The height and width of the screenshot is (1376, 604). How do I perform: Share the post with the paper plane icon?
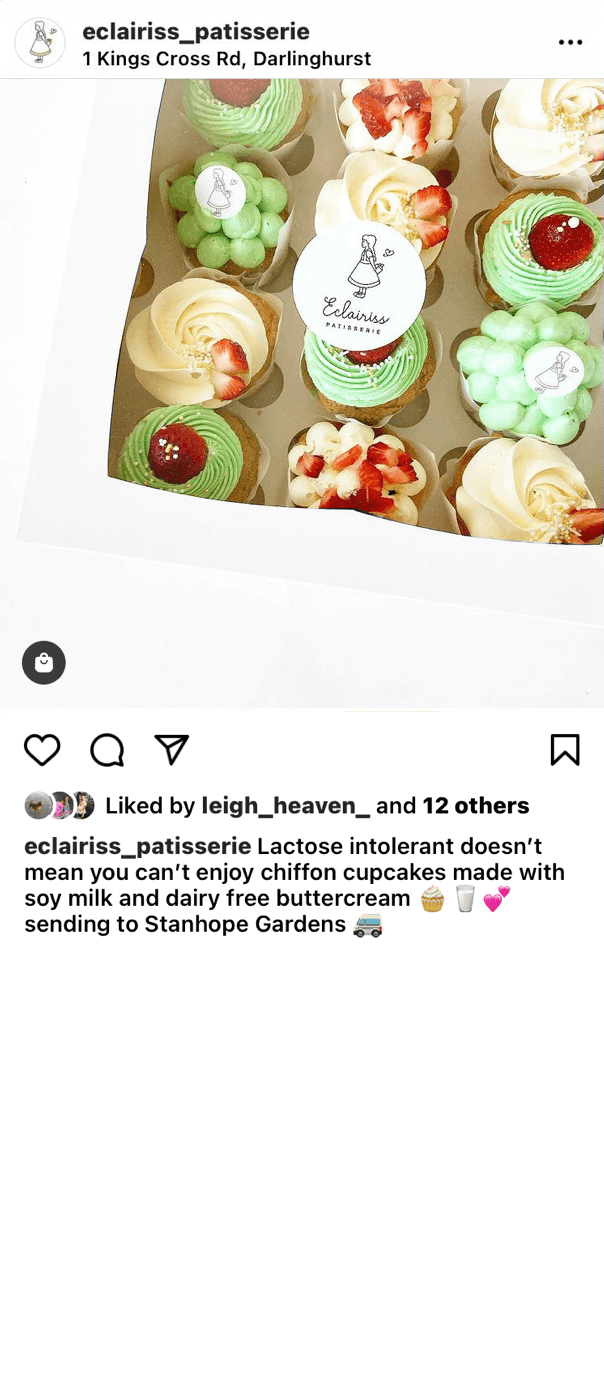[x=172, y=749]
